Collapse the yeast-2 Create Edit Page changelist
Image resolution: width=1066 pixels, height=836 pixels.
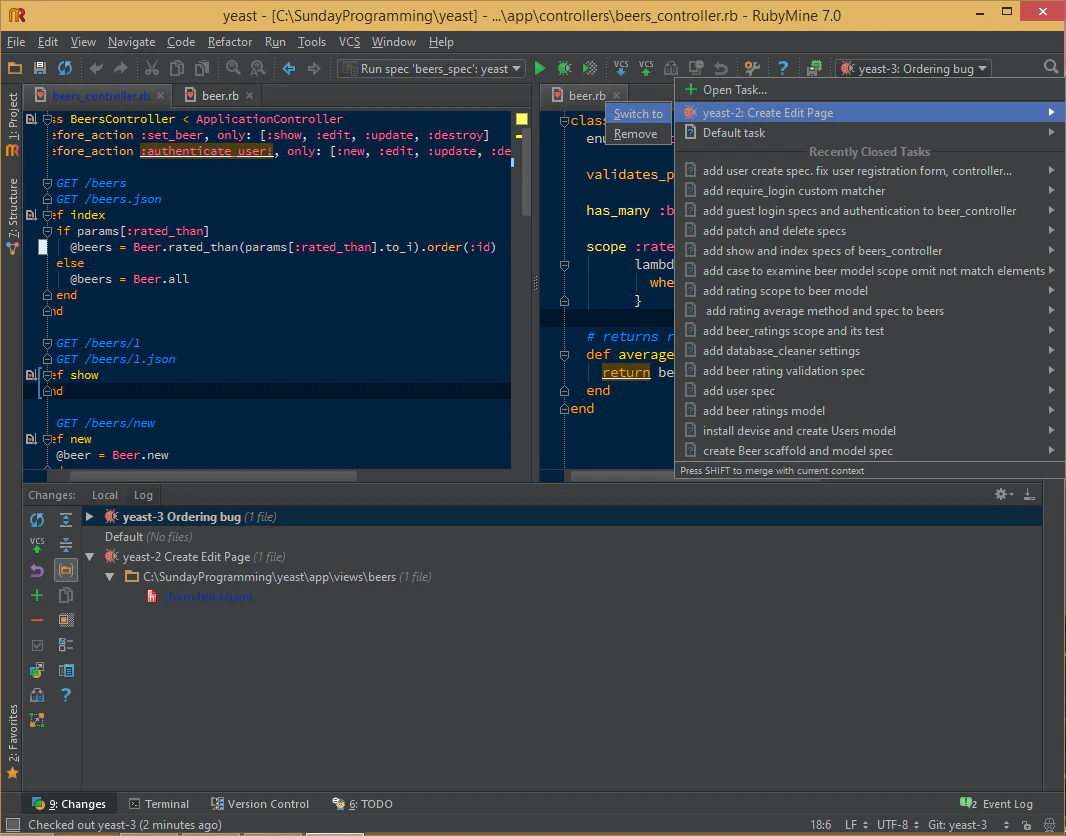click(89, 557)
